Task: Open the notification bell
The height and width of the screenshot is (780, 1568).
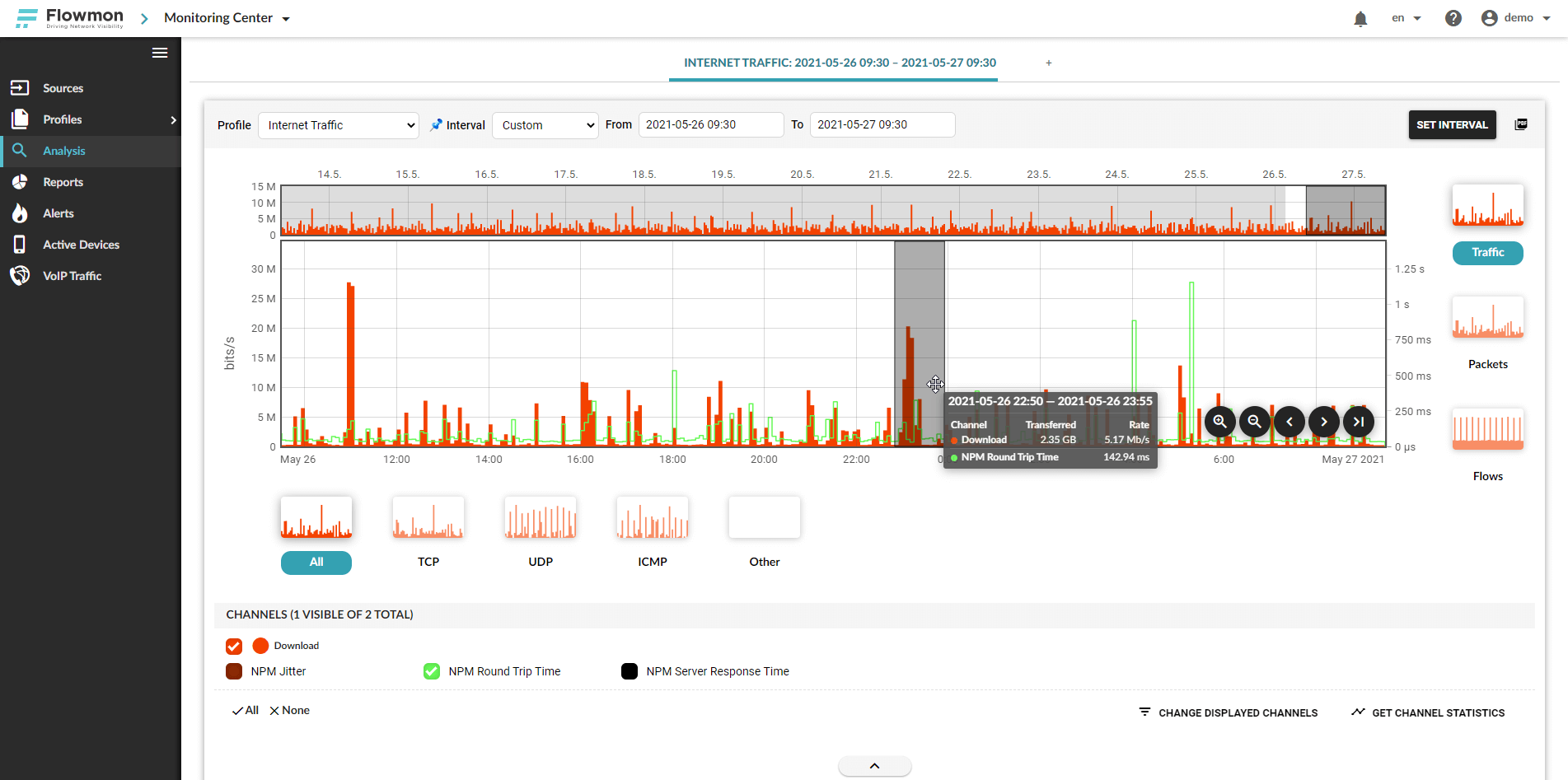Action: [x=1360, y=17]
